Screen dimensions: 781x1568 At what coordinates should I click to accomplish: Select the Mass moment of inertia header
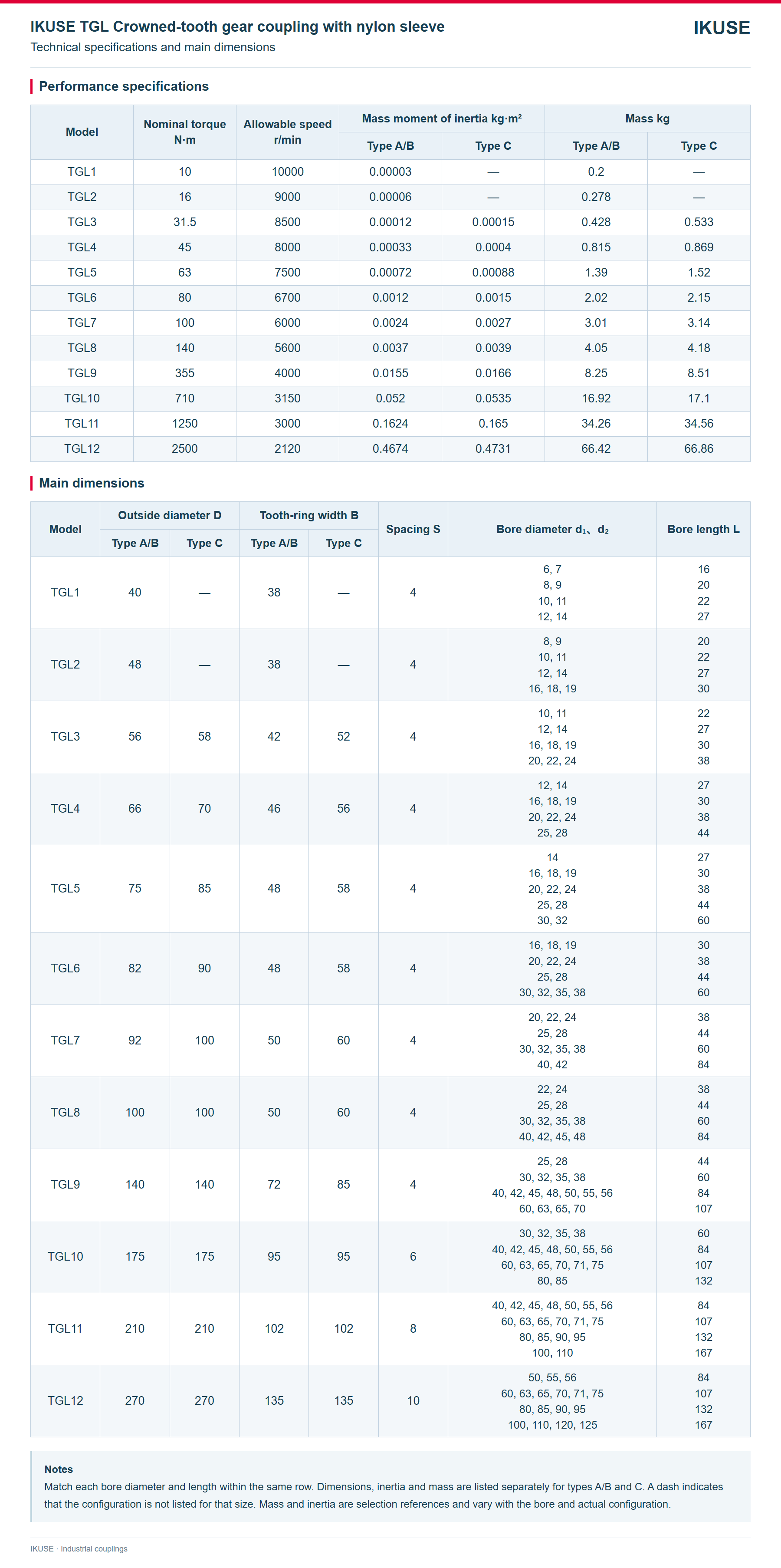click(442, 119)
